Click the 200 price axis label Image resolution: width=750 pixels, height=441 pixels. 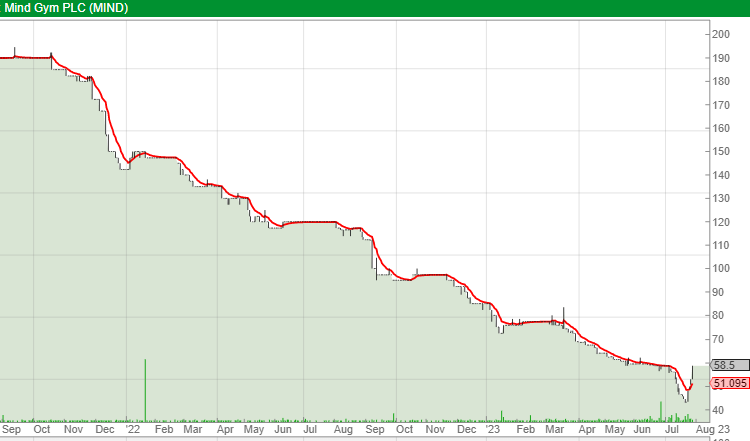720,34
